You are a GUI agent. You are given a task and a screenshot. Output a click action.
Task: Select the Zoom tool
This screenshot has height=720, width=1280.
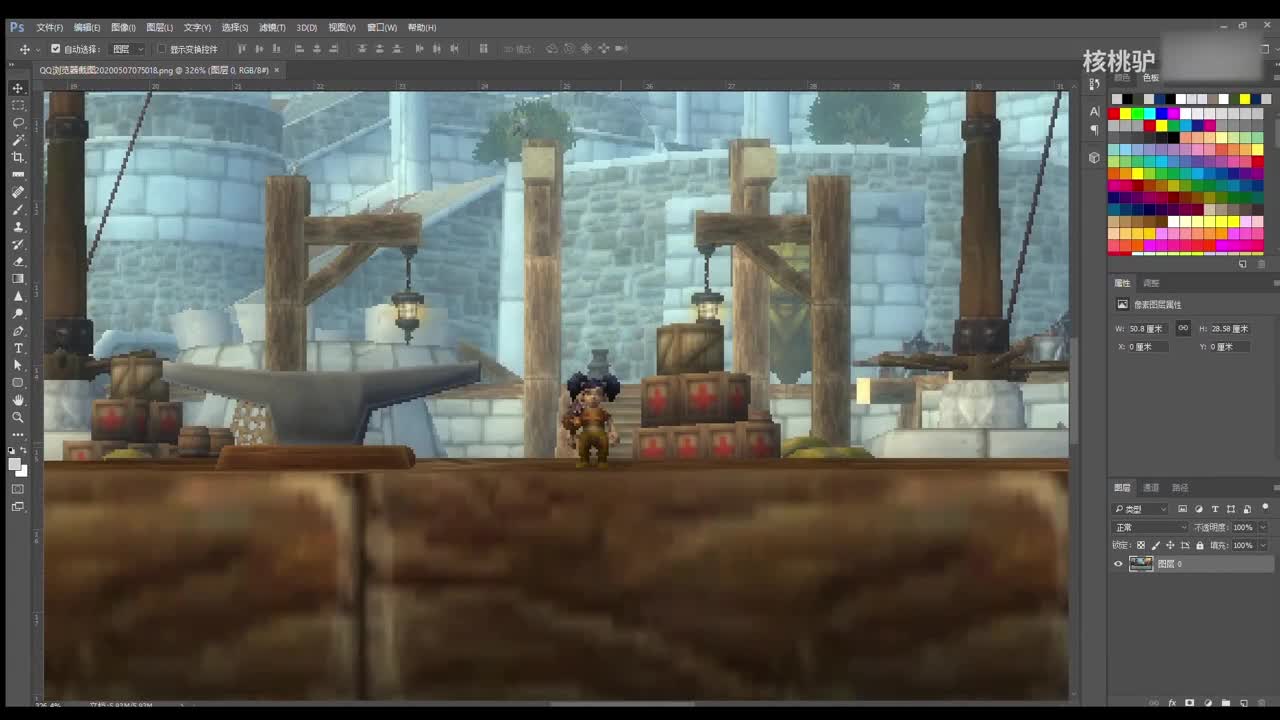(x=18, y=417)
